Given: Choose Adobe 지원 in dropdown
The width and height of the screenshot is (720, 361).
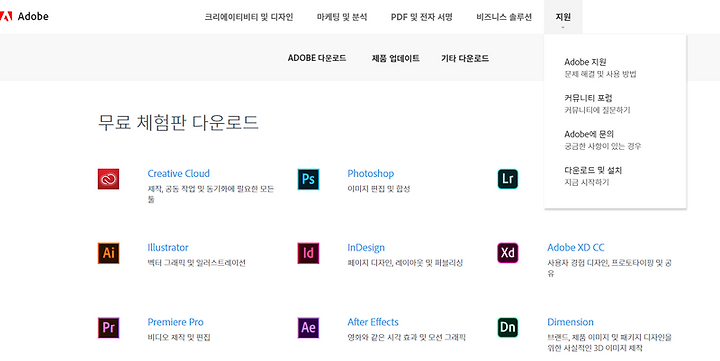Looking at the screenshot, I should click(x=585, y=62).
